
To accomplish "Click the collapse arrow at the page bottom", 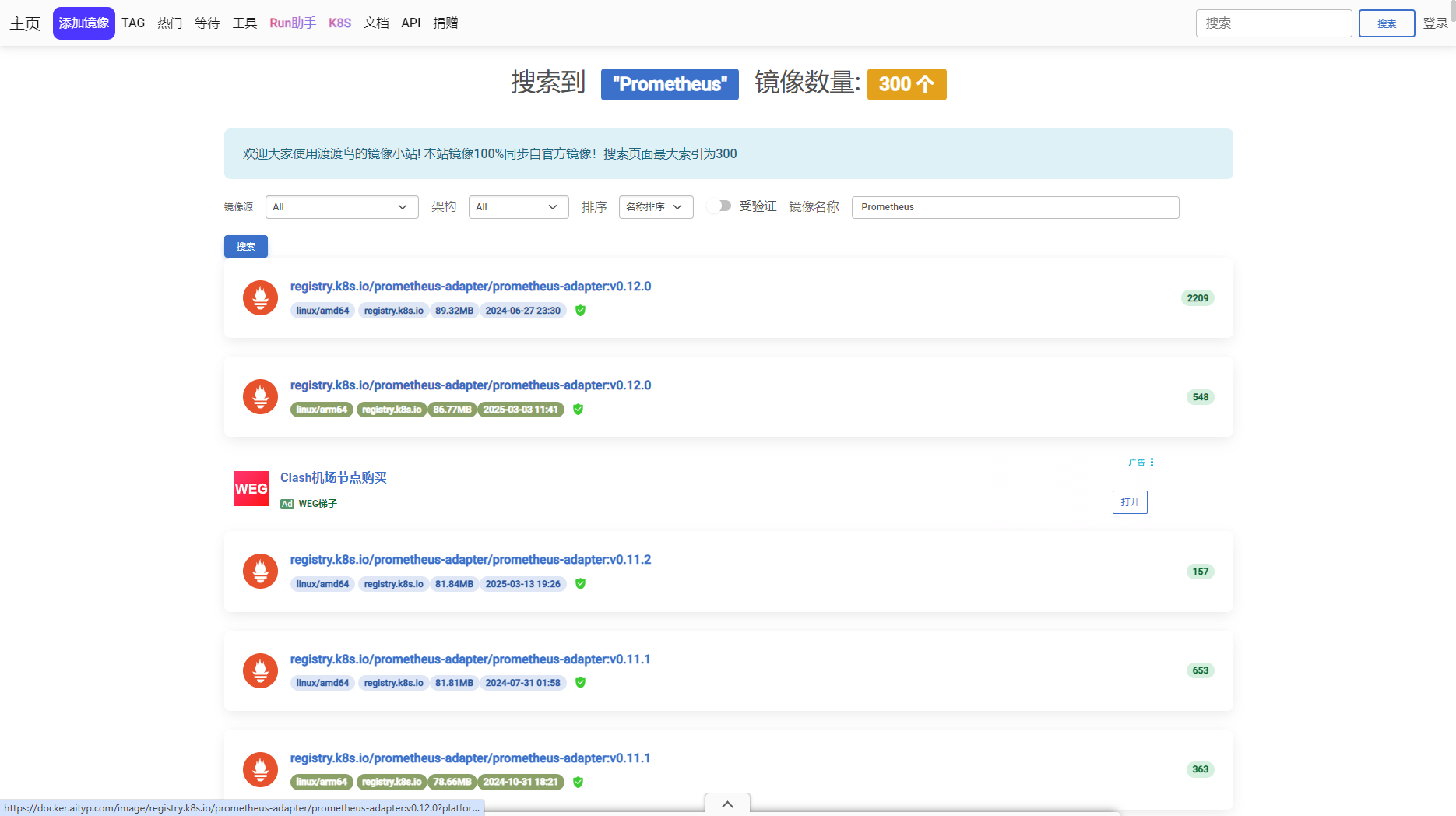I will [x=726, y=804].
